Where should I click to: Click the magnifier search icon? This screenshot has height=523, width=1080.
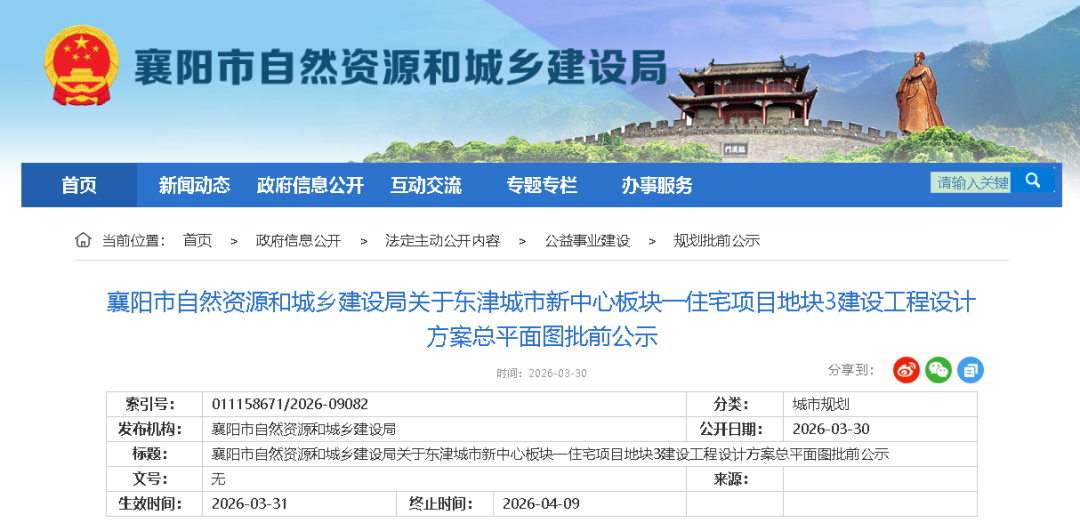click(1033, 181)
